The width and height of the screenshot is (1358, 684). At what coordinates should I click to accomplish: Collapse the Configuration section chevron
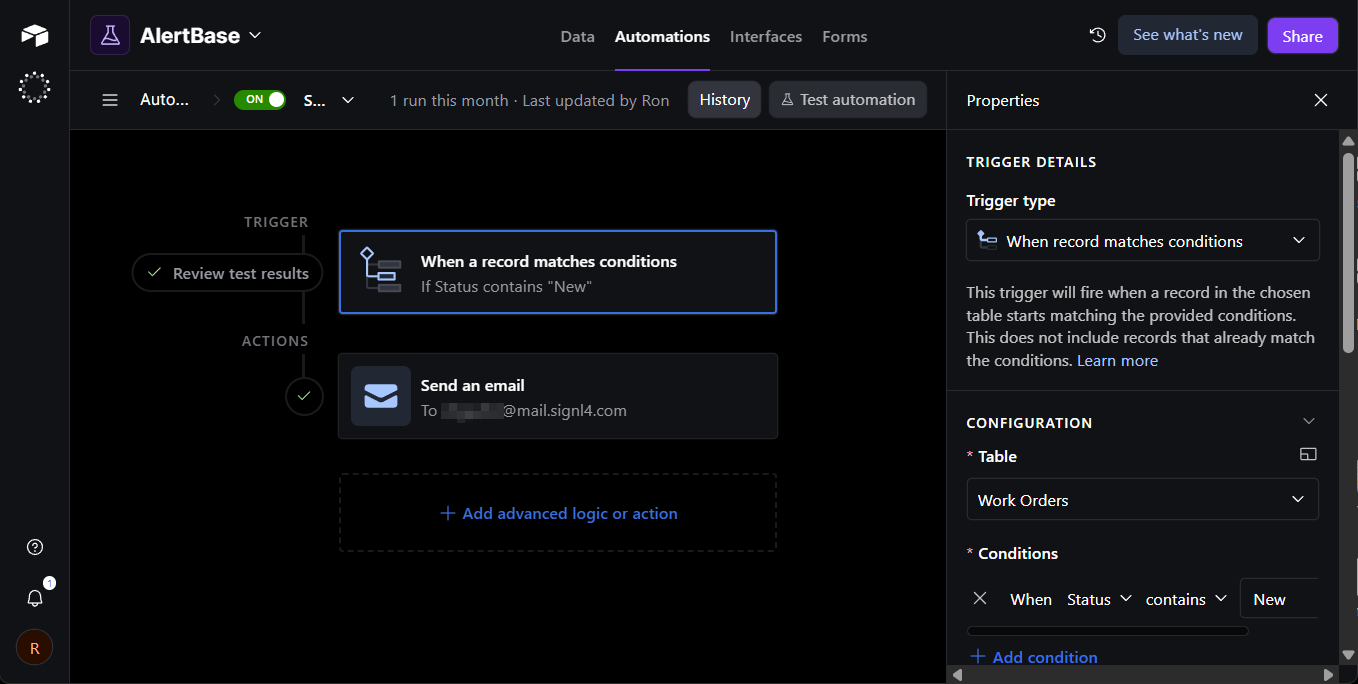point(1309,421)
